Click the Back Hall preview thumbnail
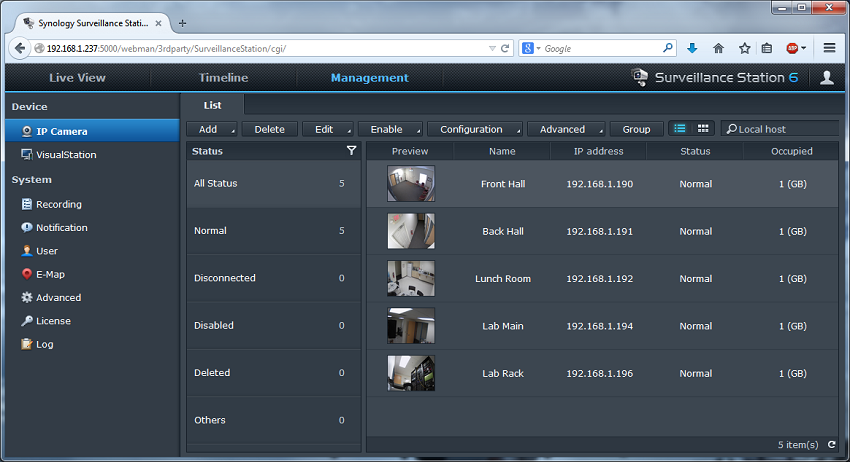 coord(411,231)
